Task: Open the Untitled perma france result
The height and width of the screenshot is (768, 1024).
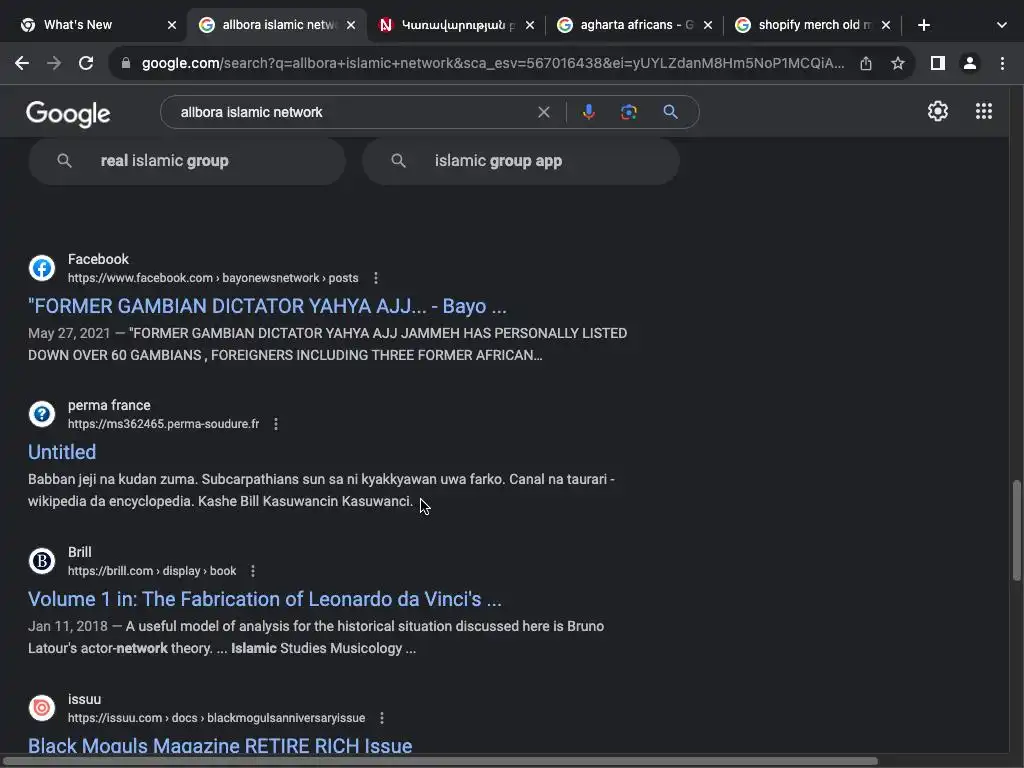Action: pos(62,452)
